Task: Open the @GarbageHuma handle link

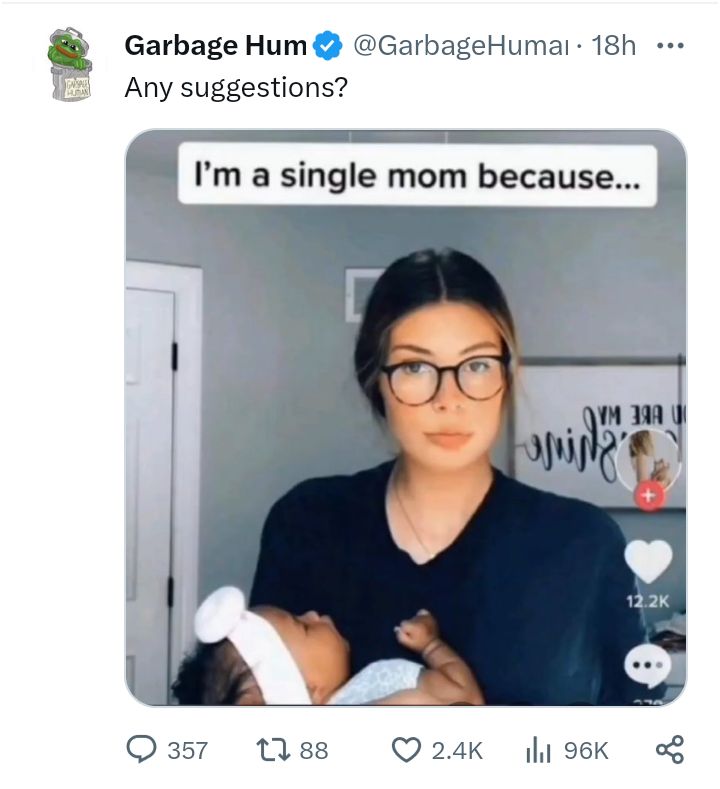Action: 462,46
